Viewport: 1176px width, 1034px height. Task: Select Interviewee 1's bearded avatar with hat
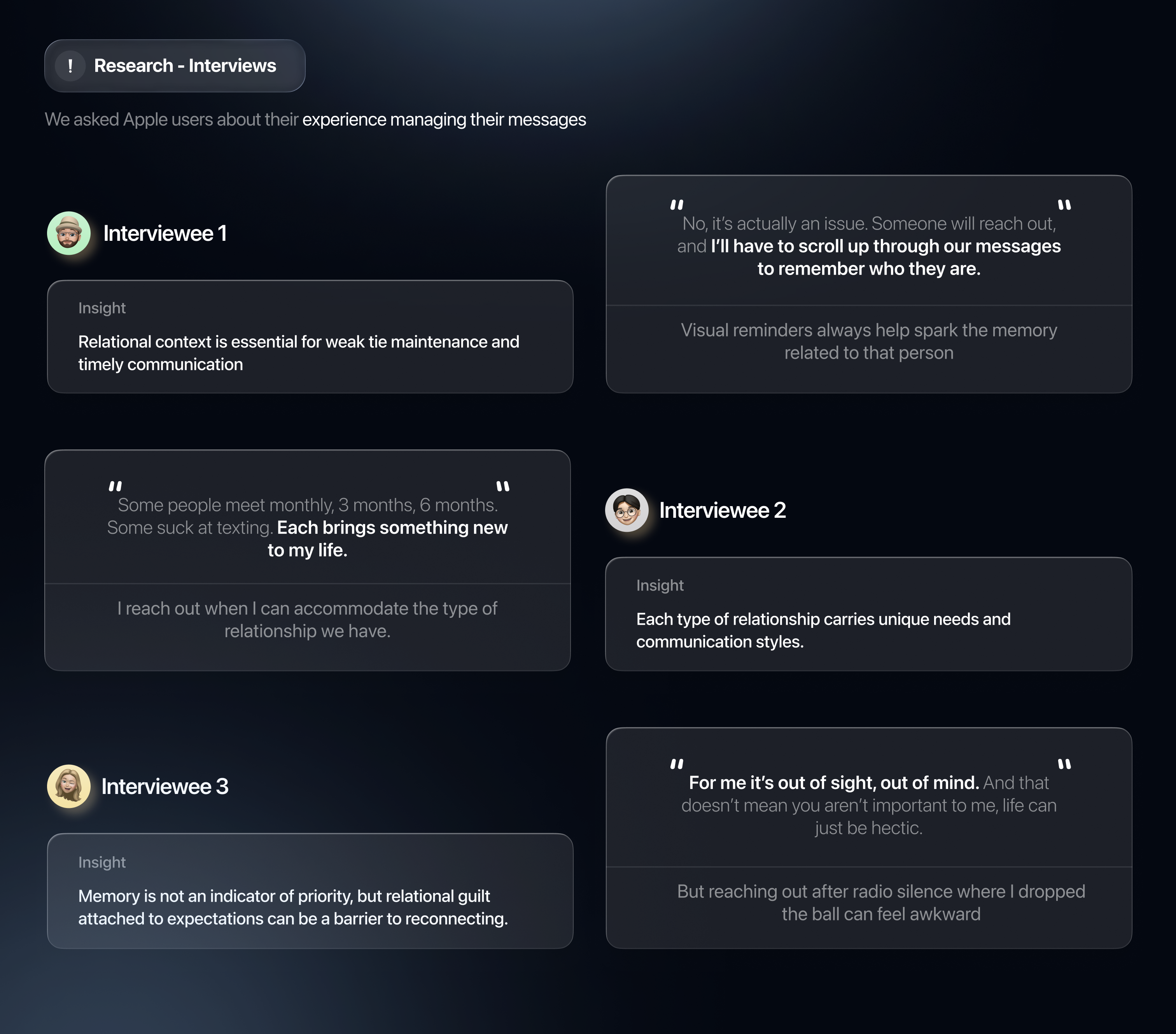click(69, 233)
